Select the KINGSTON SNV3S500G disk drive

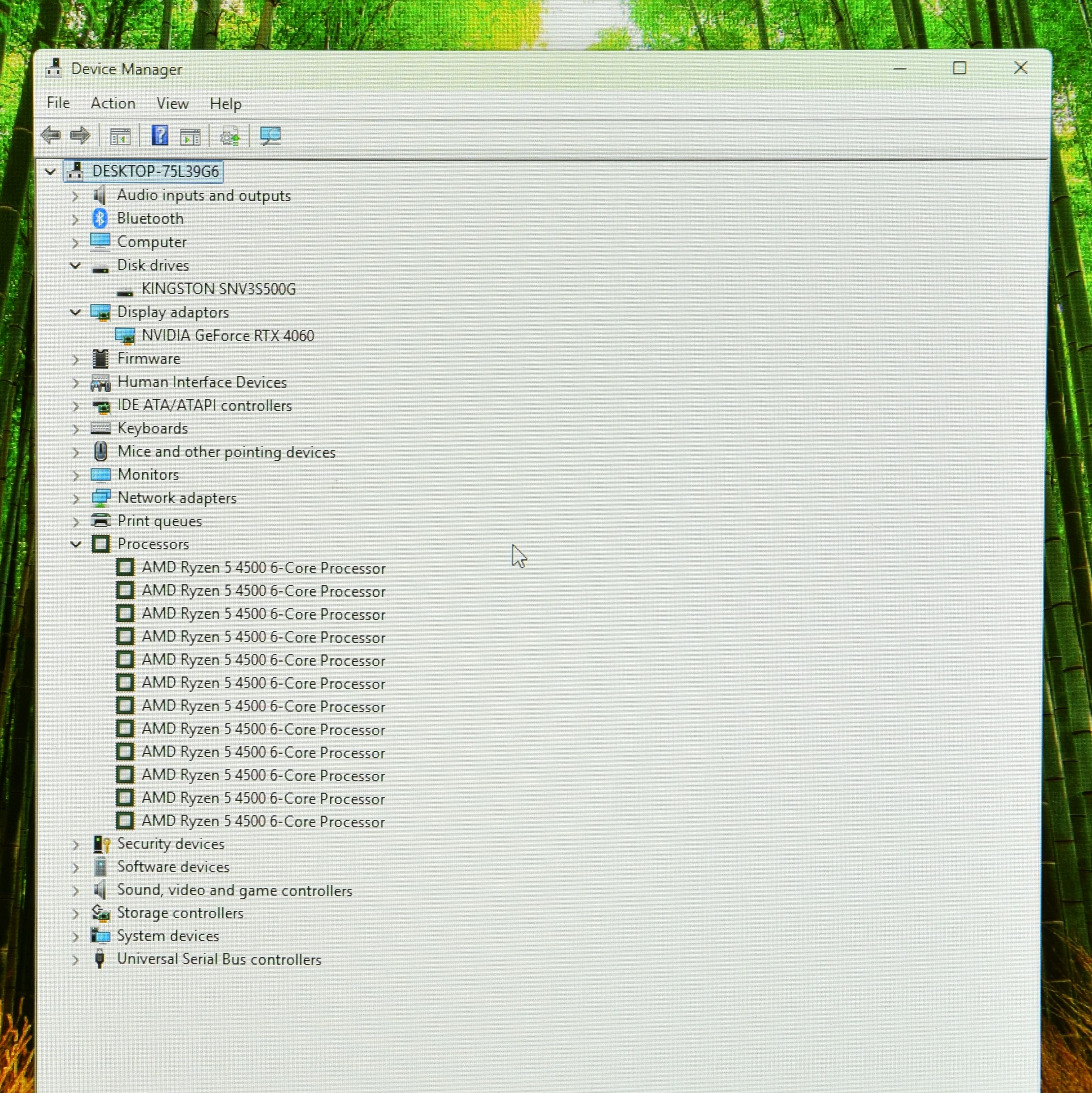pyautogui.click(x=218, y=289)
